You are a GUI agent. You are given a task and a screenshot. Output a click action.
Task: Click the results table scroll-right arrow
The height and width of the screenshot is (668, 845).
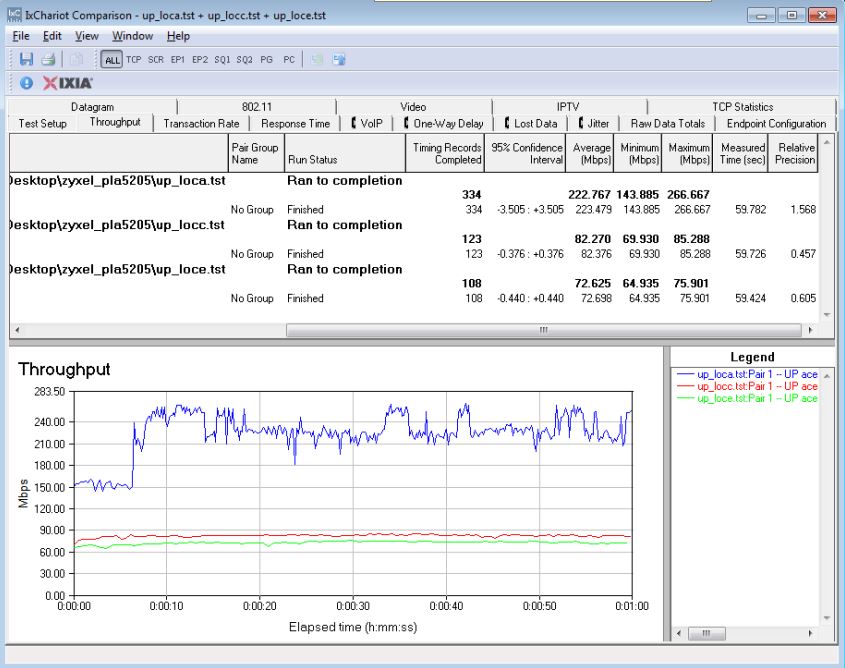(810, 330)
